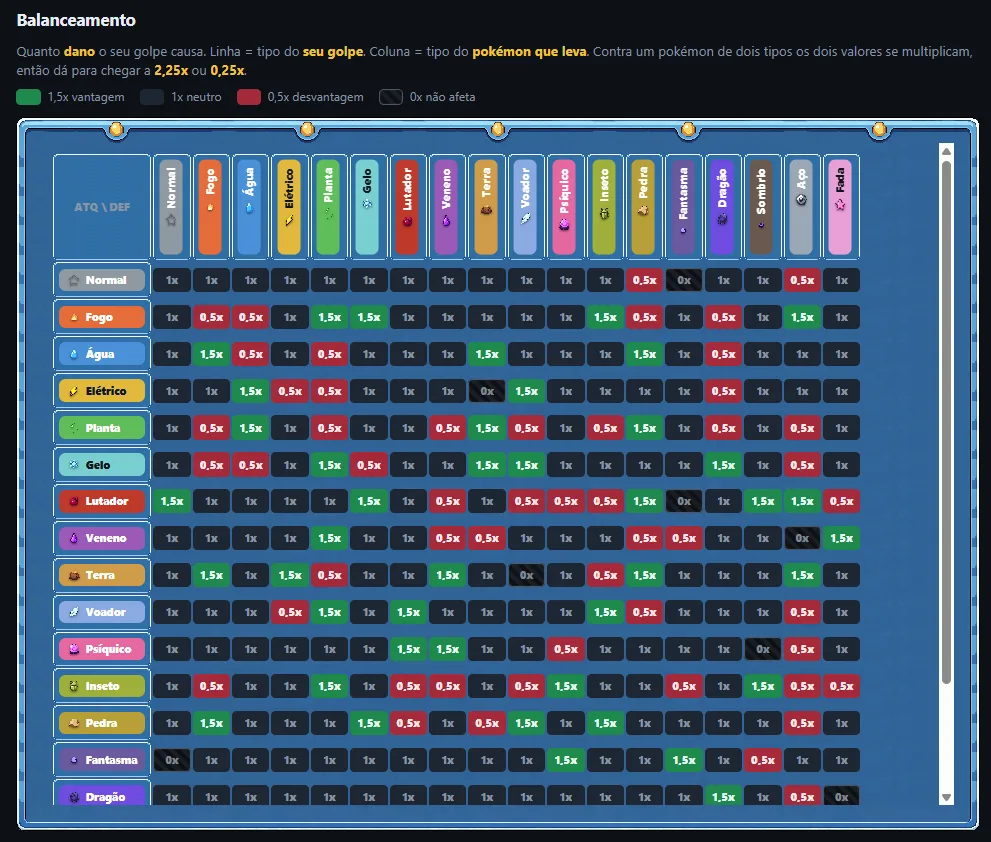Viewport: 991px width, 842px height.
Task: Click the 1,5x cell for Psíquico versus Veneno
Action: click(x=447, y=649)
